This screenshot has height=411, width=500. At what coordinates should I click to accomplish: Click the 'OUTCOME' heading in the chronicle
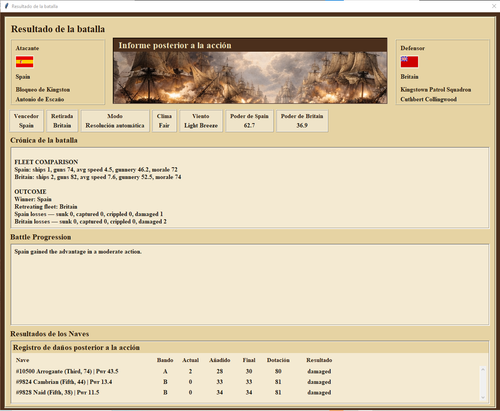[30, 192]
